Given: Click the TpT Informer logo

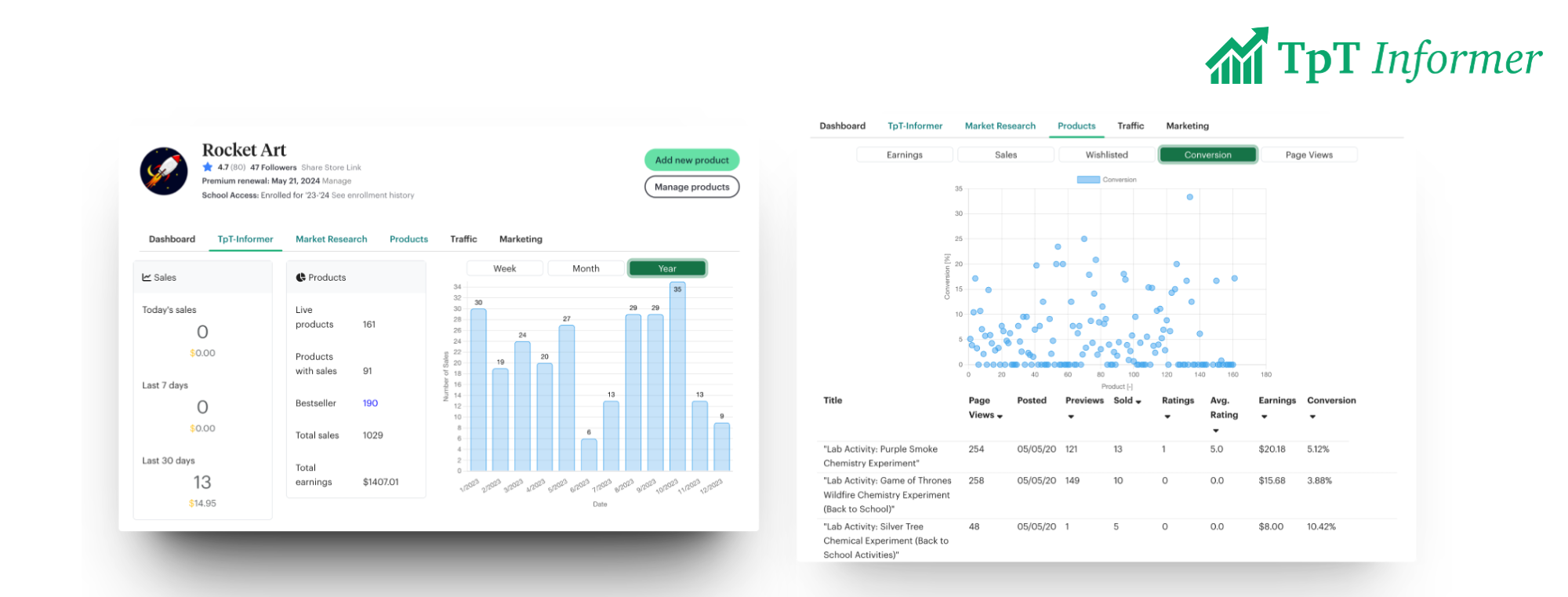Looking at the screenshot, I should [x=1374, y=56].
